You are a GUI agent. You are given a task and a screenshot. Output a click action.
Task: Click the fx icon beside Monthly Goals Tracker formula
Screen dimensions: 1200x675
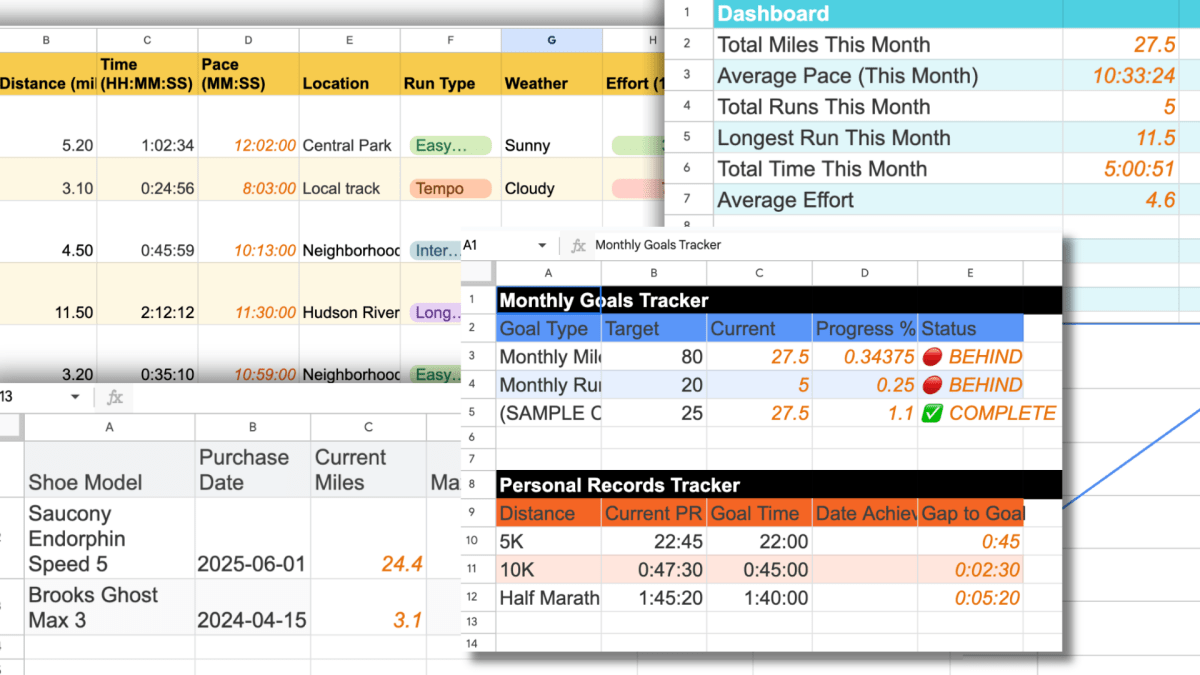pos(578,245)
